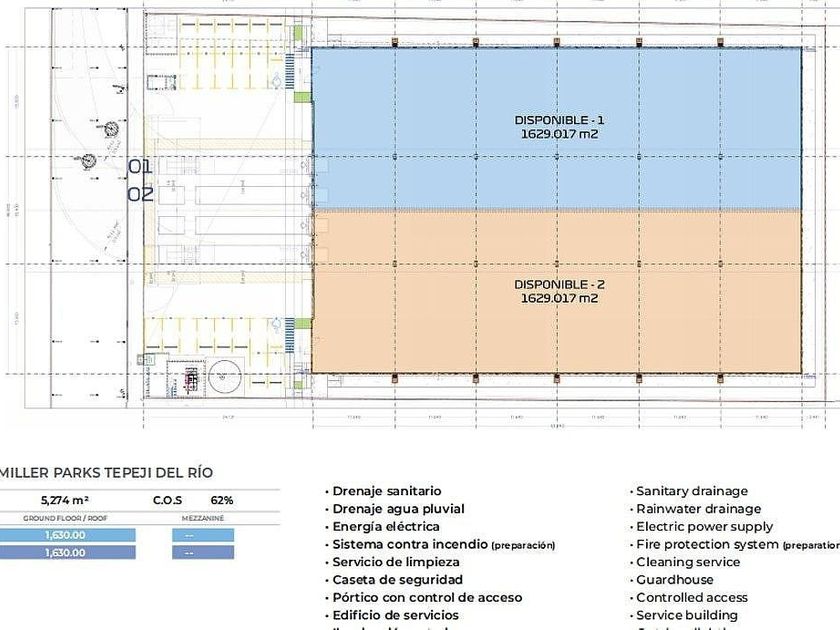Select the DISPONIBLE - 1 blue warehouse area
This screenshot has width=840, height=630.
coord(557,129)
